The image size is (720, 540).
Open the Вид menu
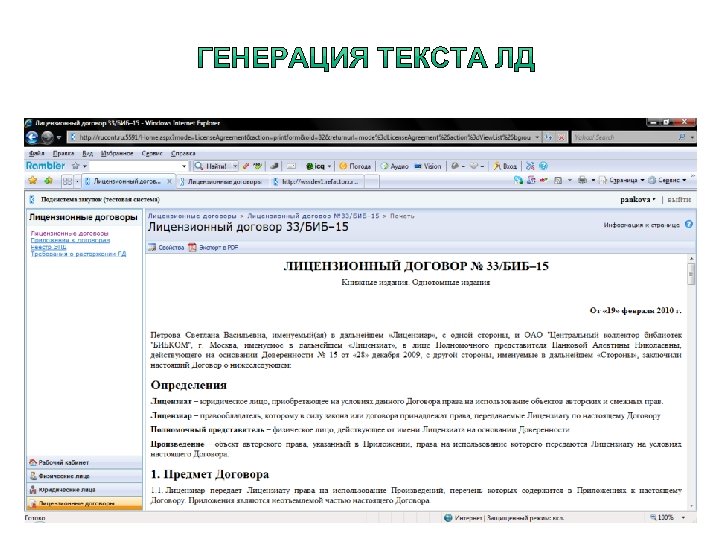coord(87,153)
